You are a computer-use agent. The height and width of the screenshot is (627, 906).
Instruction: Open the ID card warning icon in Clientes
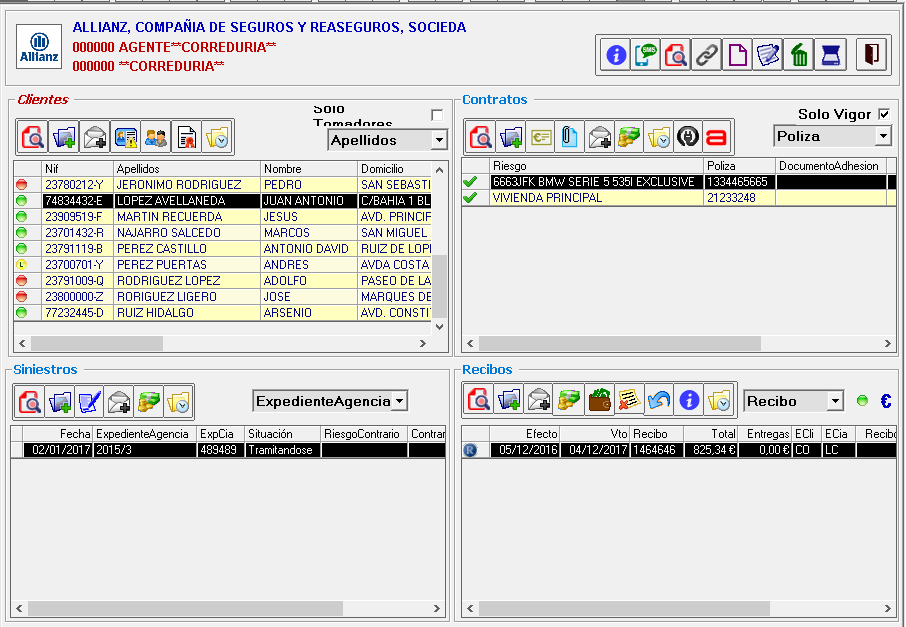[x=125, y=137]
